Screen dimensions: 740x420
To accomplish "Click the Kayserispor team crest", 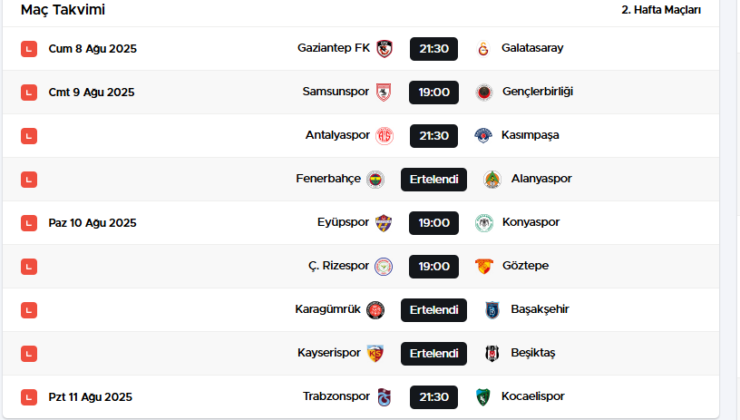I will coord(375,354).
